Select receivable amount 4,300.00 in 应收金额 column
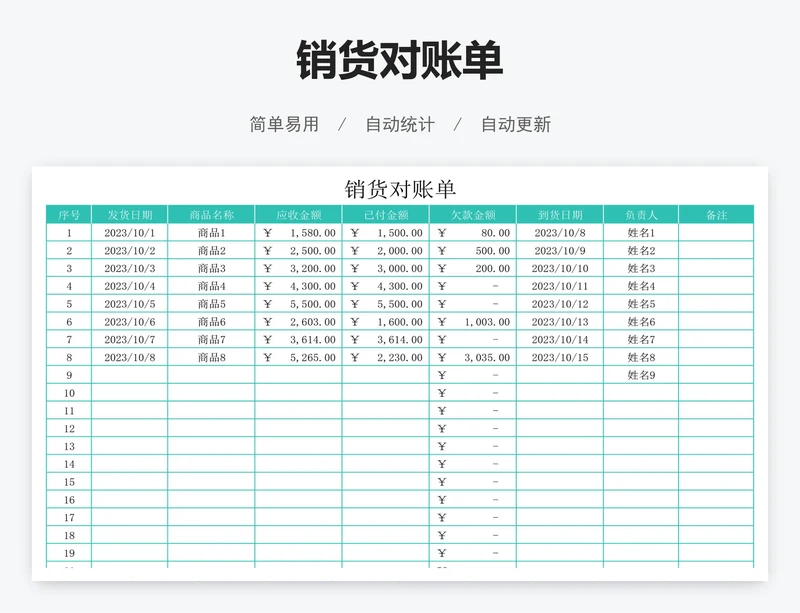Image resolution: width=800 pixels, height=613 pixels. coord(298,286)
